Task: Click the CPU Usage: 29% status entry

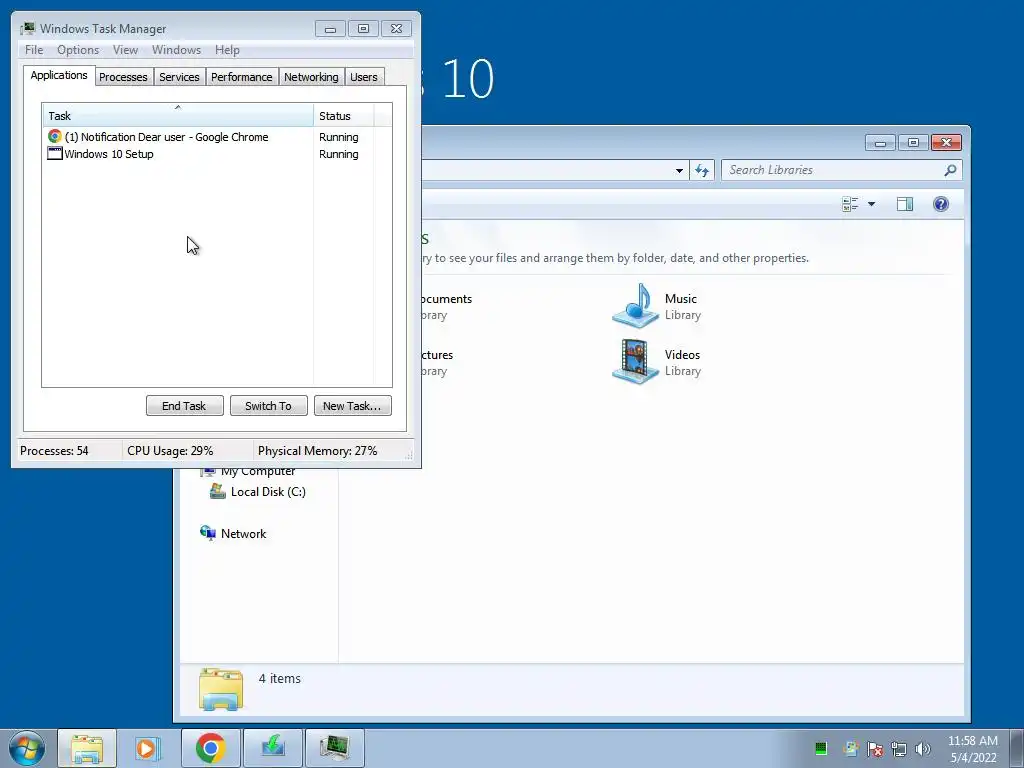Action: [x=170, y=451]
